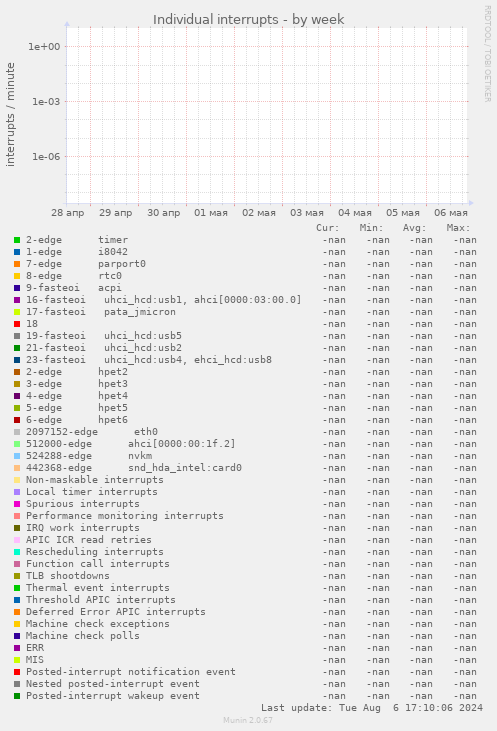Select the legend entry 17-fasteoi pata_jmicron

(x=101, y=312)
